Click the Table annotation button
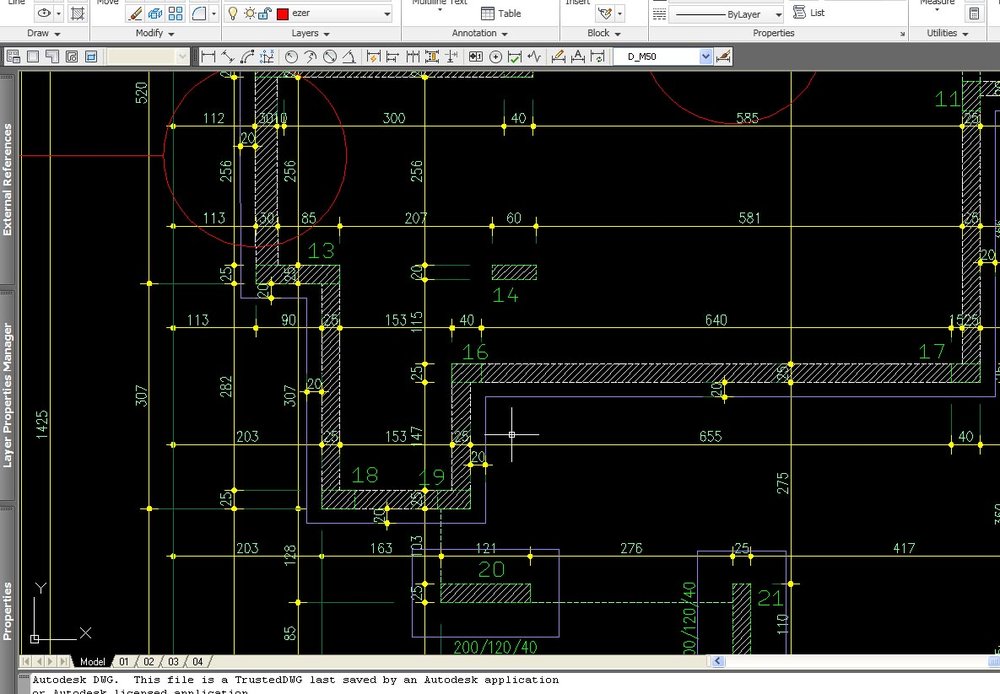This screenshot has width=1000, height=694. click(x=501, y=13)
